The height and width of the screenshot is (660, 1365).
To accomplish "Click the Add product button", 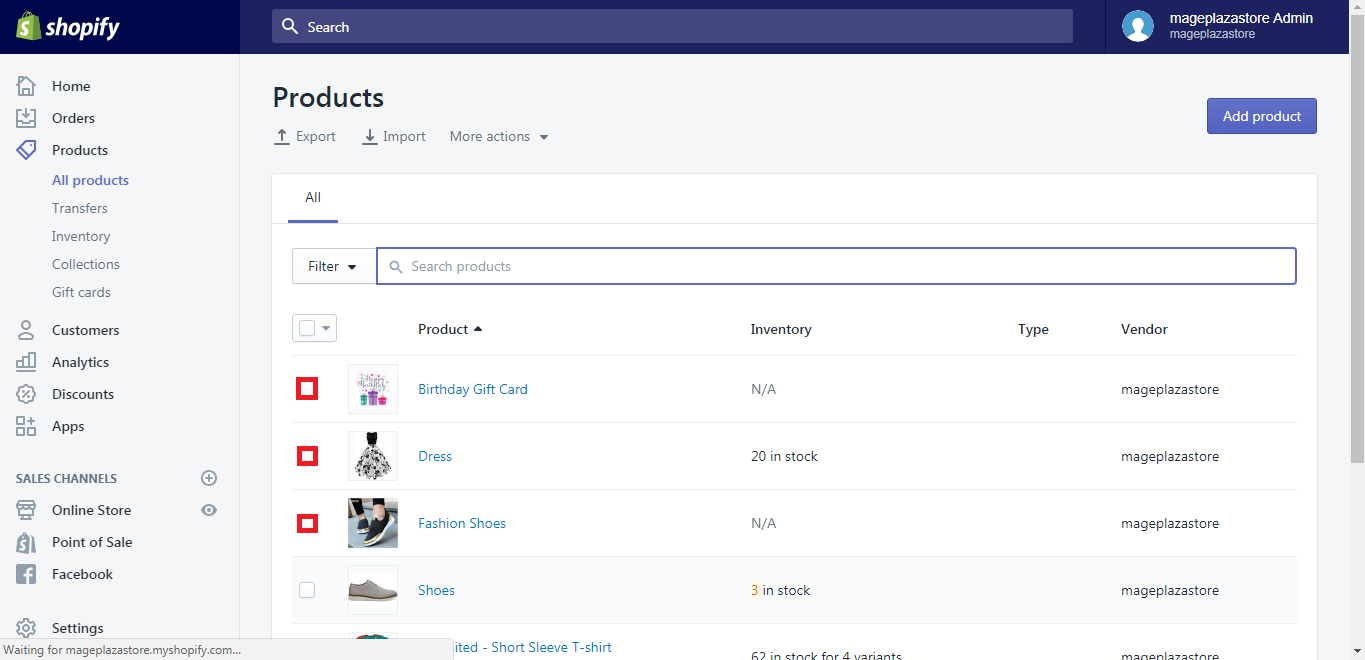I will click(1262, 116).
